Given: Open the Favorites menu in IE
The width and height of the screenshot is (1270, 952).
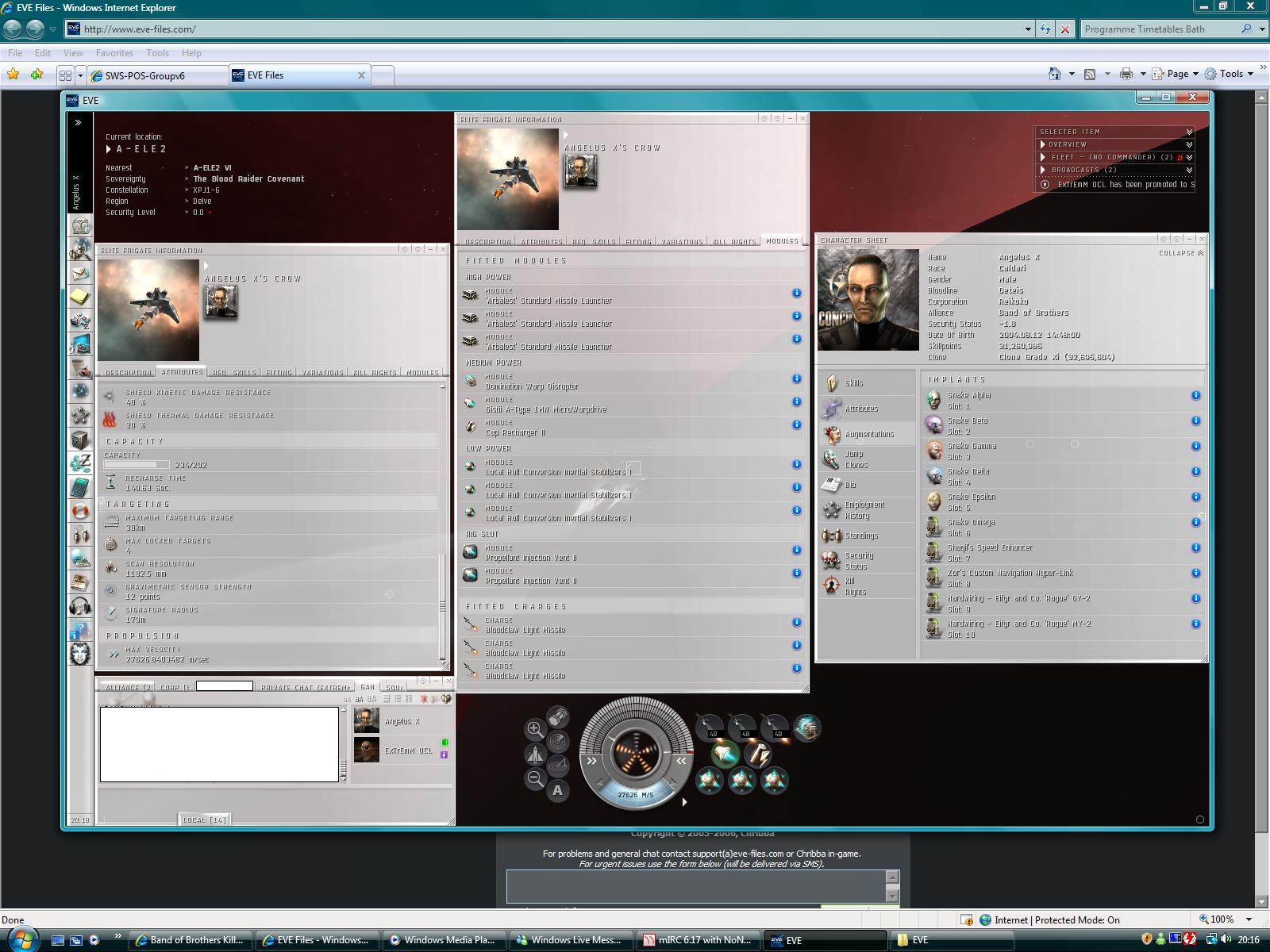Looking at the screenshot, I should (114, 53).
